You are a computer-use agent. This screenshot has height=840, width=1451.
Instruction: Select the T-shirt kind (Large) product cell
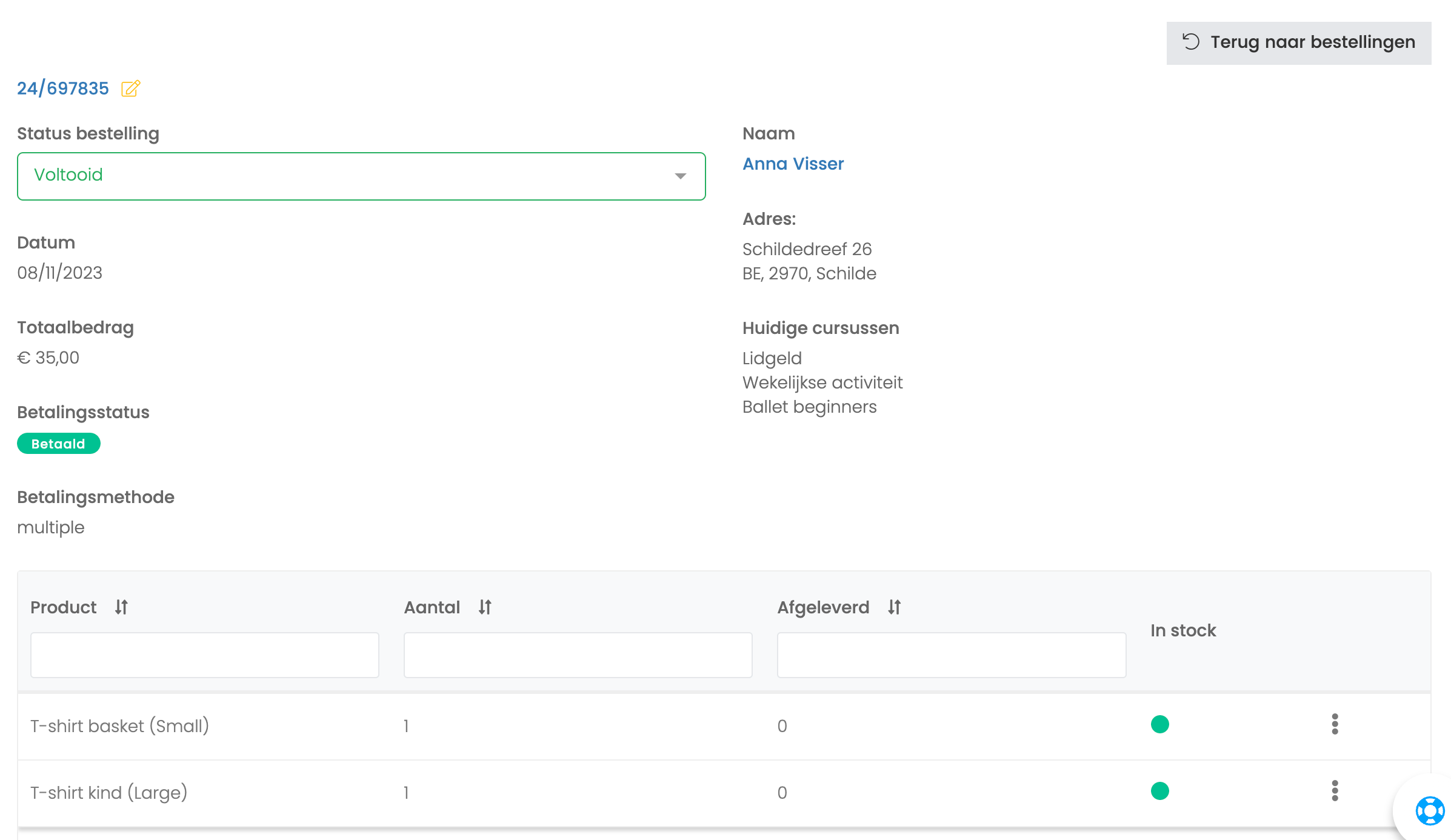pyautogui.click(x=109, y=793)
